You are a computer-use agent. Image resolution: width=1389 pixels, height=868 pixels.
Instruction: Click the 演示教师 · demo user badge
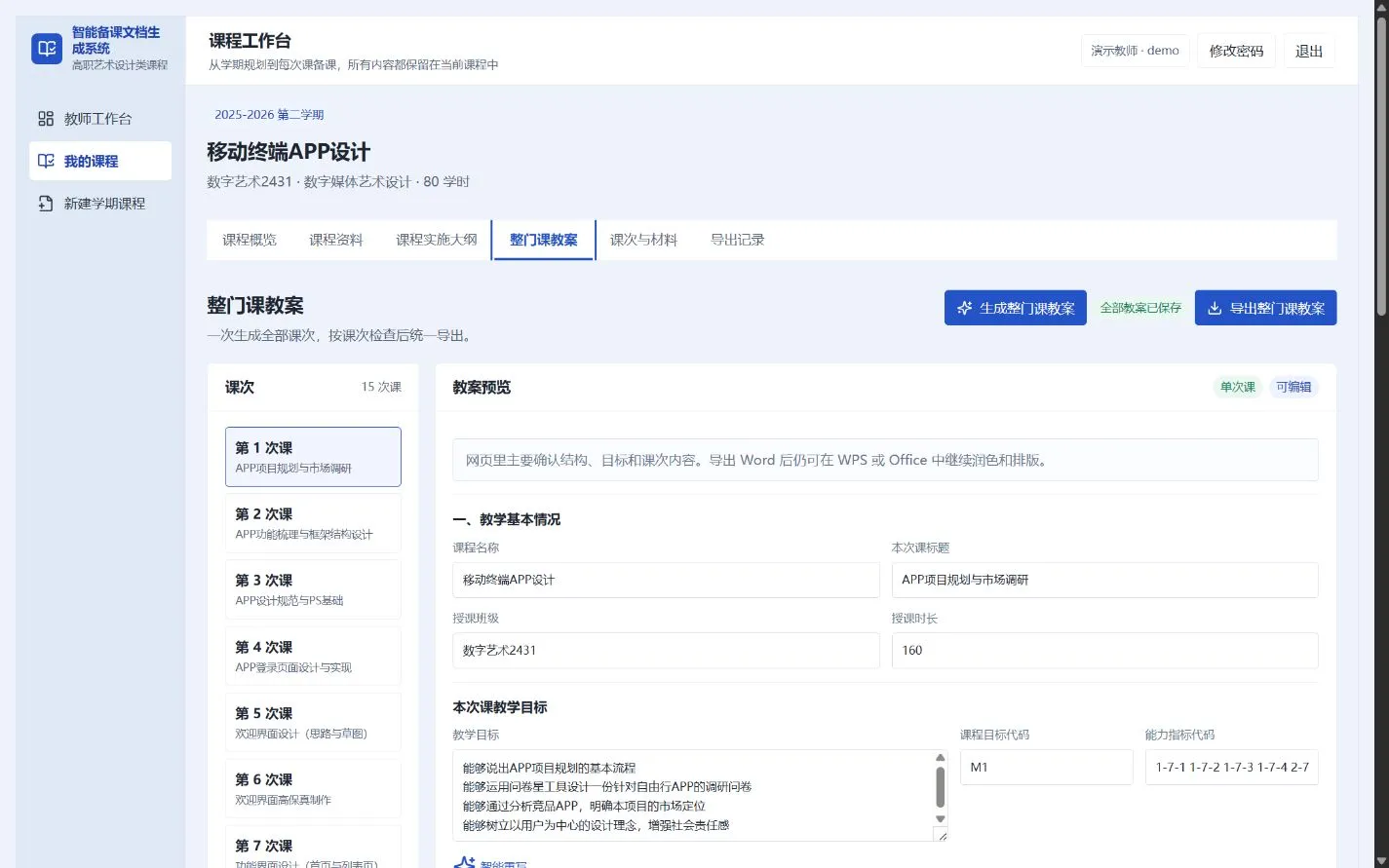[1136, 51]
